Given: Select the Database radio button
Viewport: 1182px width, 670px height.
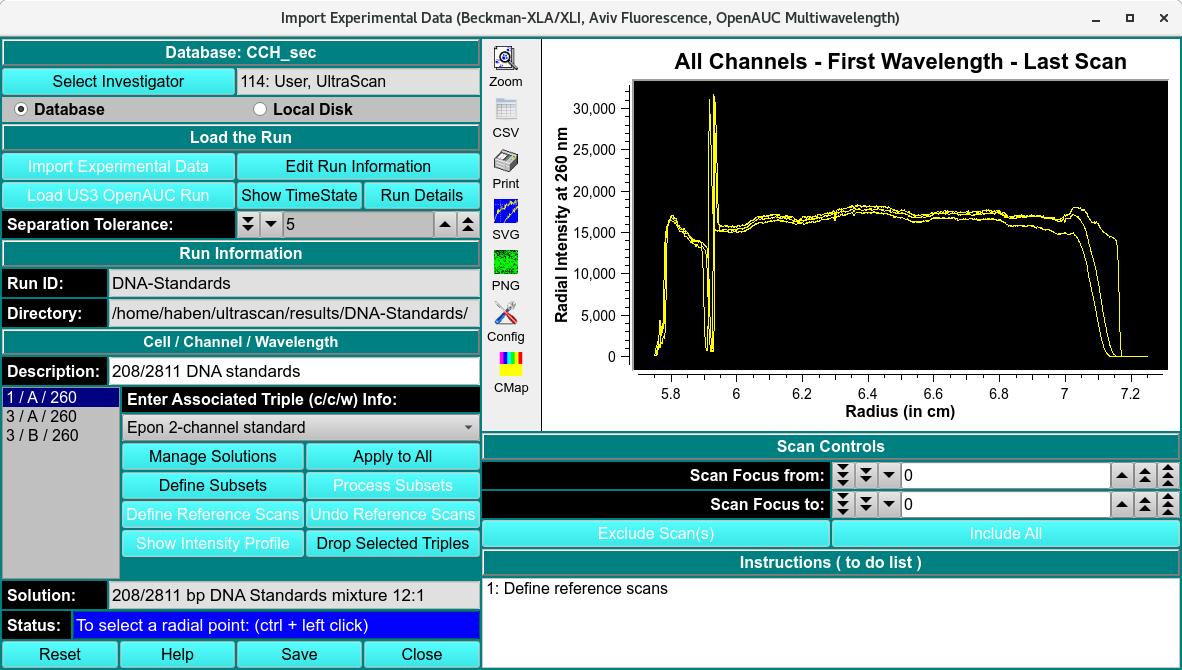Looking at the screenshot, I should [21, 109].
